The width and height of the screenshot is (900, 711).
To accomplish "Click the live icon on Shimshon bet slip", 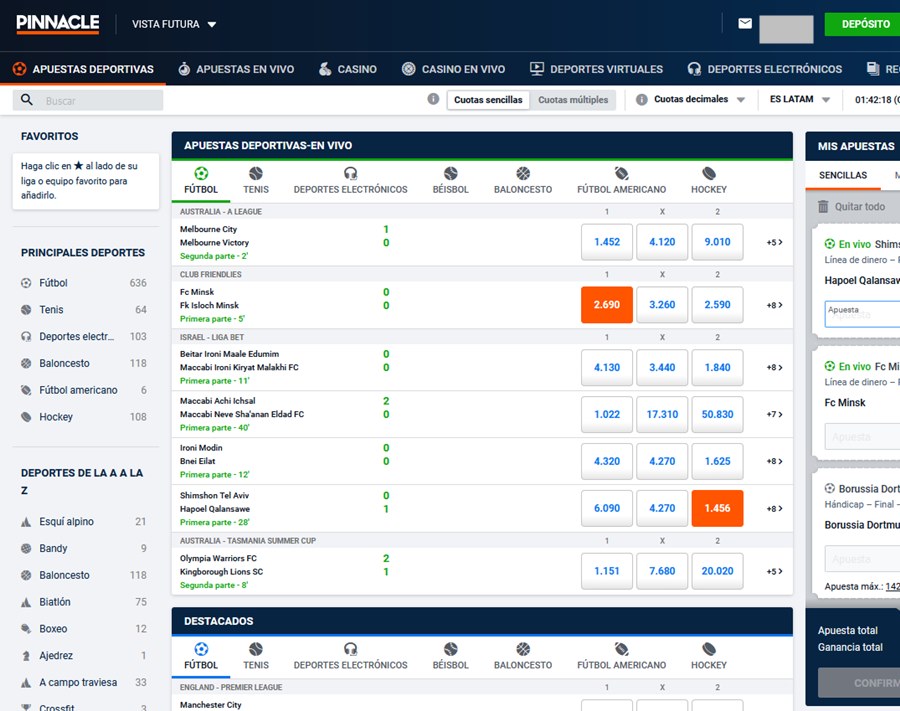I will 829,244.
